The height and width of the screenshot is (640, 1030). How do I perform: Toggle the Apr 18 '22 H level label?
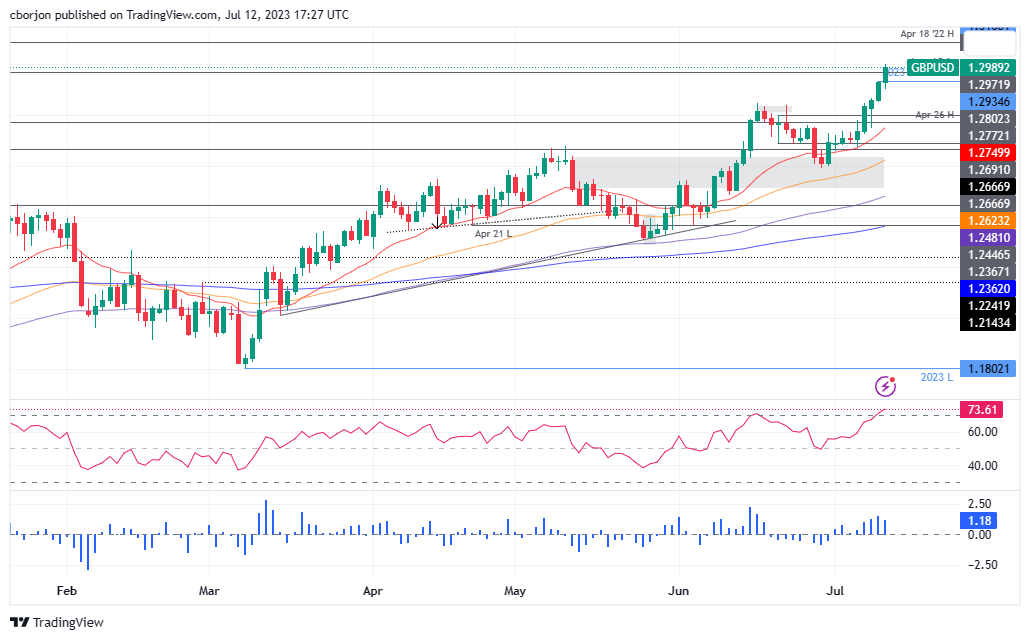[925, 33]
